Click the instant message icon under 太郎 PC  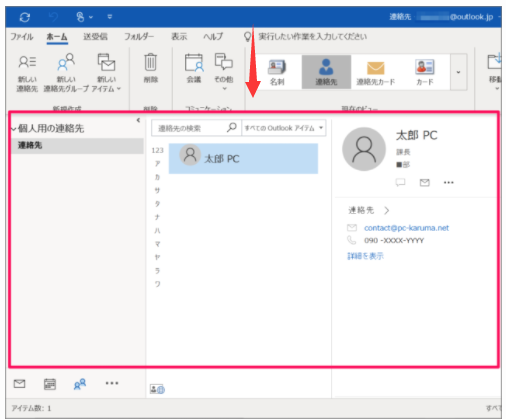coord(400,182)
